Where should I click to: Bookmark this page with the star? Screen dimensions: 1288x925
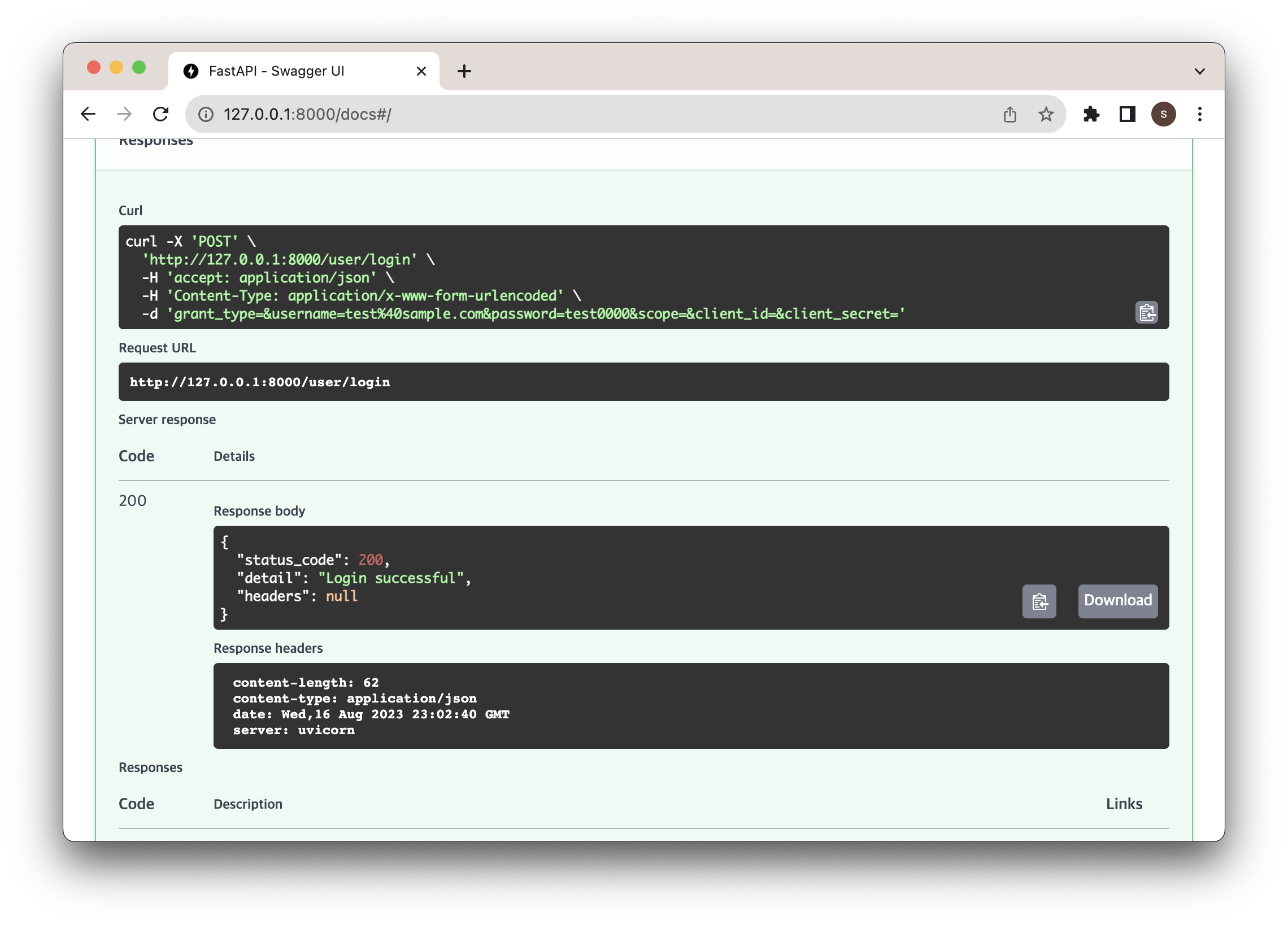tap(1046, 114)
